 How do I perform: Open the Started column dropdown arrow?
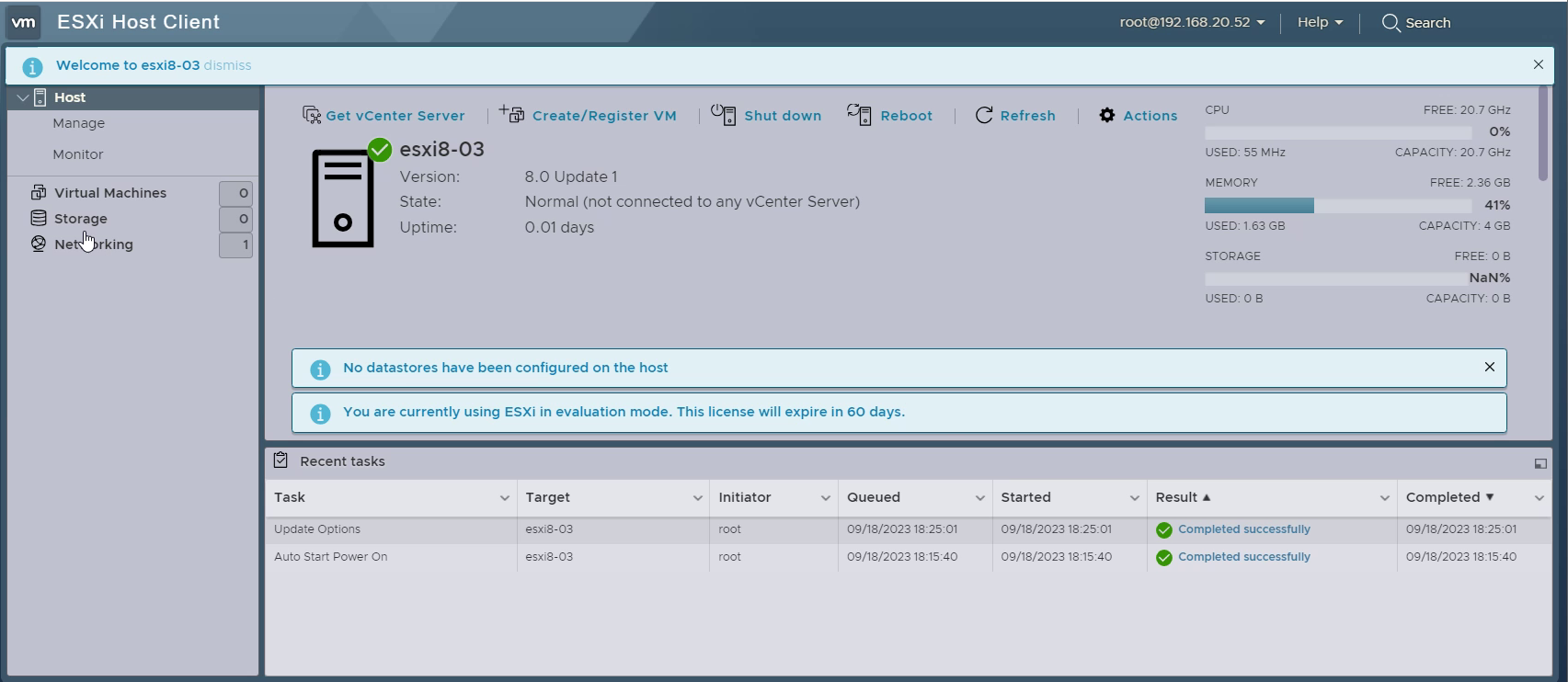click(x=1135, y=498)
